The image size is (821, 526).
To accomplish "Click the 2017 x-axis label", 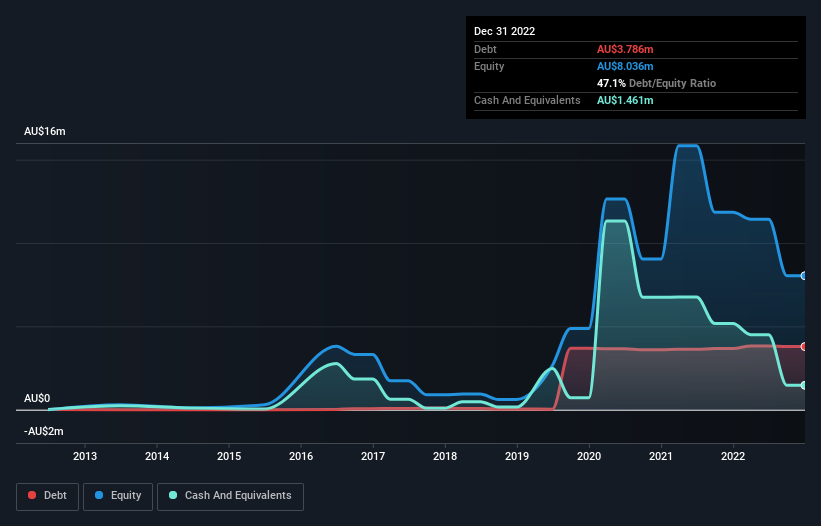I will 373,456.
